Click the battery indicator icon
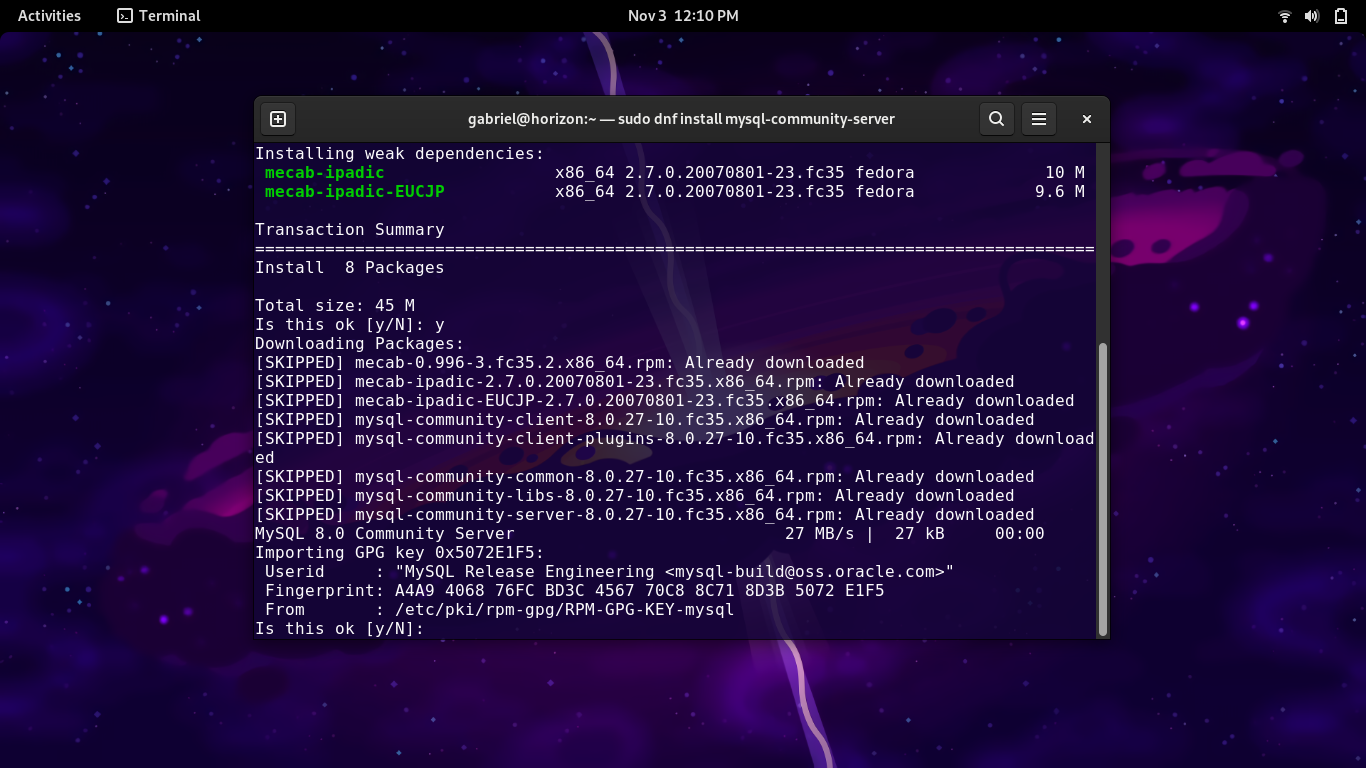Screen dimensions: 1366x768 pos(1339,16)
